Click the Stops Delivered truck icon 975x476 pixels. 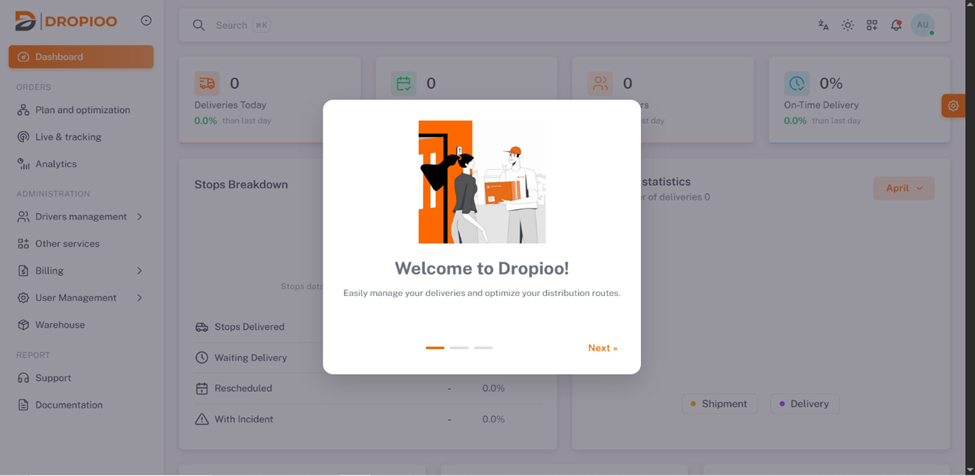201,327
